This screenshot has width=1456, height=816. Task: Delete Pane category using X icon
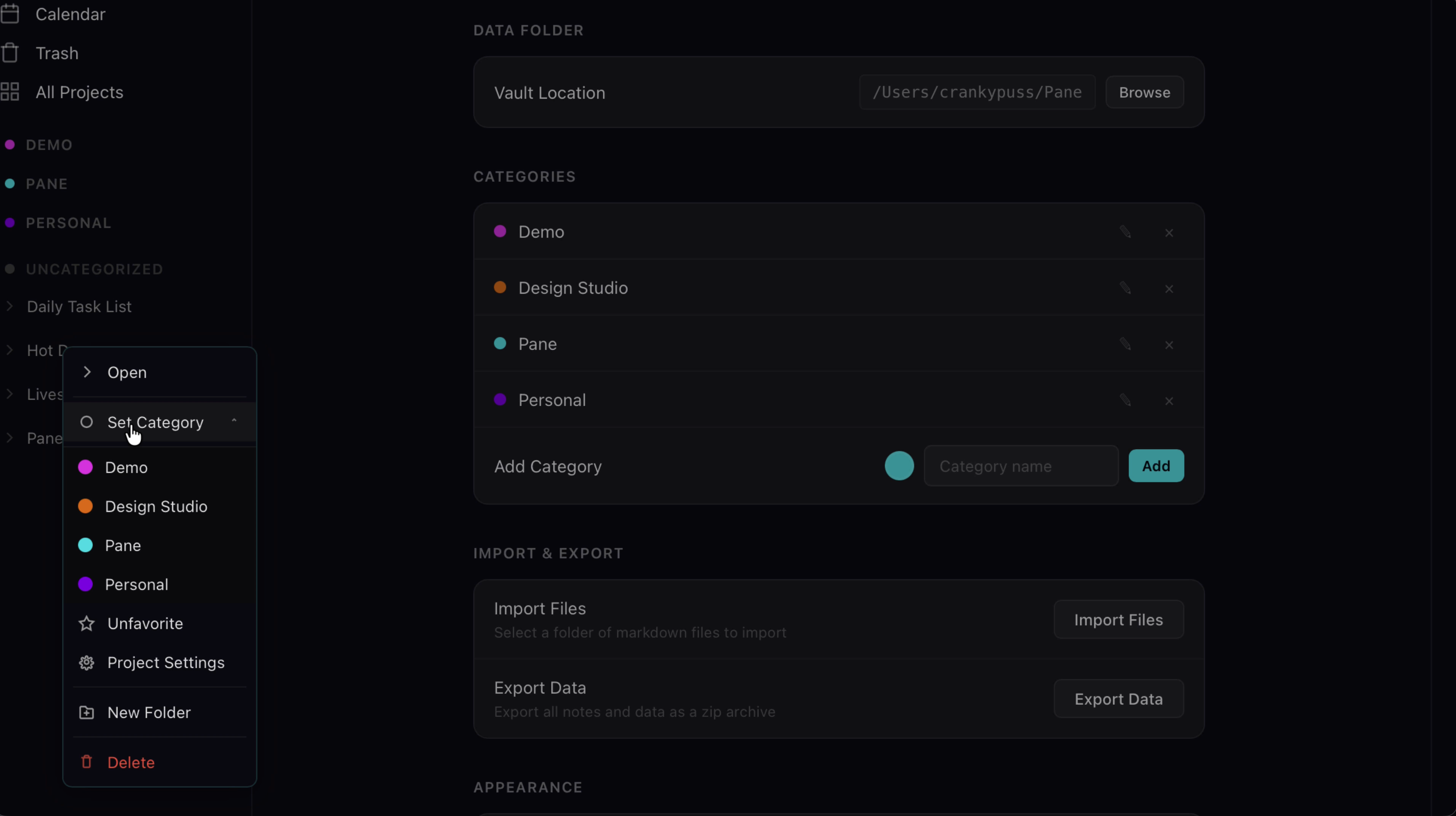(x=1169, y=345)
